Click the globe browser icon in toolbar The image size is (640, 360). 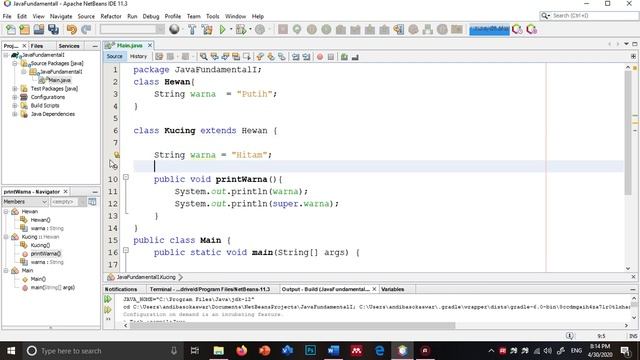tap(174, 29)
